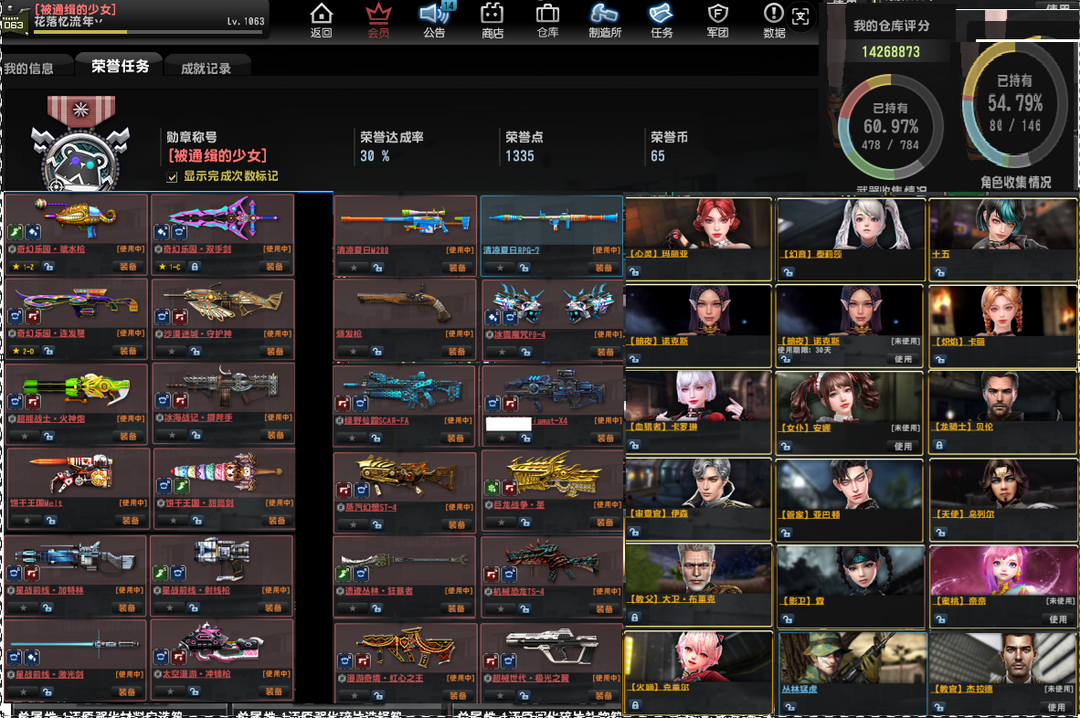Select the 星战前线·射线枪 weapon image
The width and height of the screenshot is (1080, 718).
(222, 559)
